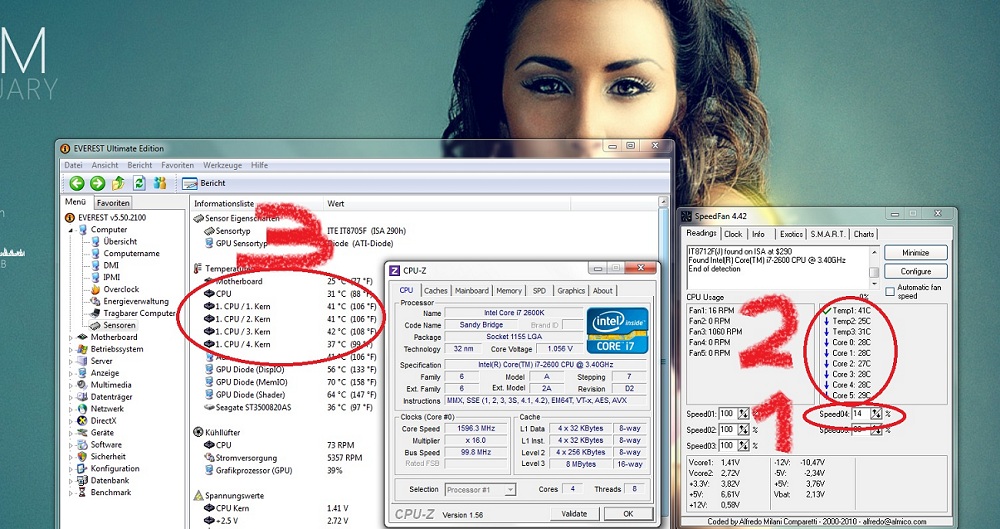Click EVEREST green forward arrow button
This screenshot has height=529, width=1000.
97,183
